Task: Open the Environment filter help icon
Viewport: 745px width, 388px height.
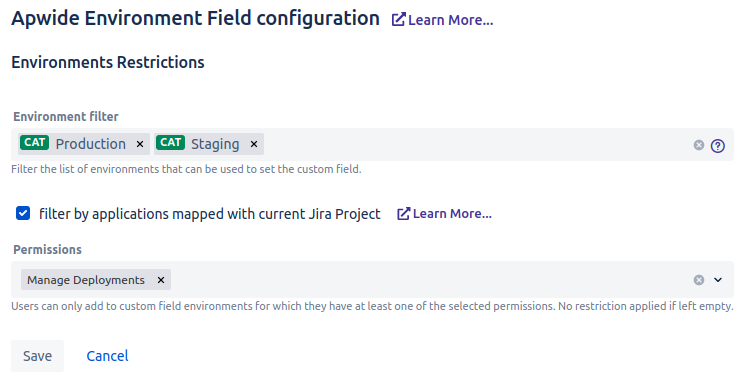Action: (717, 145)
